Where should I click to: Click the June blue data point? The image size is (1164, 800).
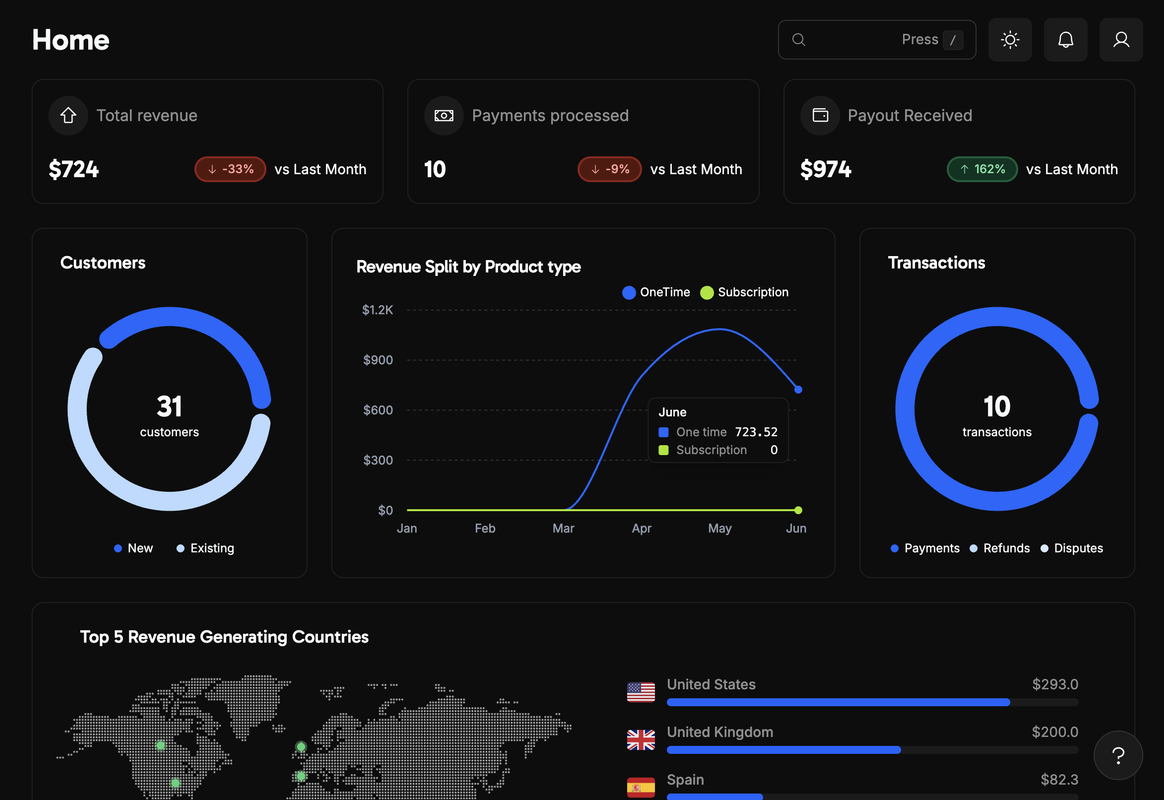pos(798,390)
